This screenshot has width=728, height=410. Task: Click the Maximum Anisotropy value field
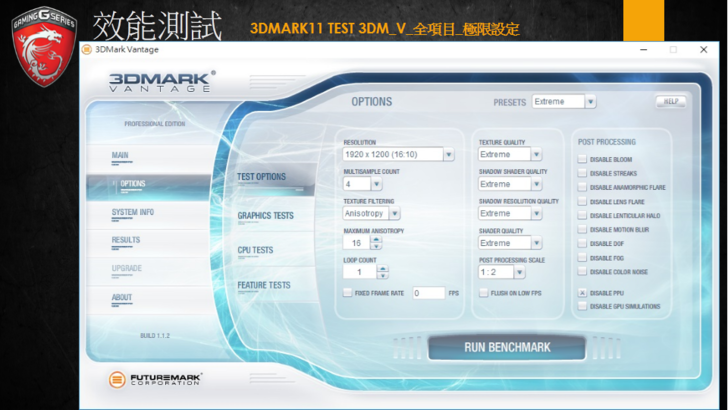pyautogui.click(x=357, y=243)
